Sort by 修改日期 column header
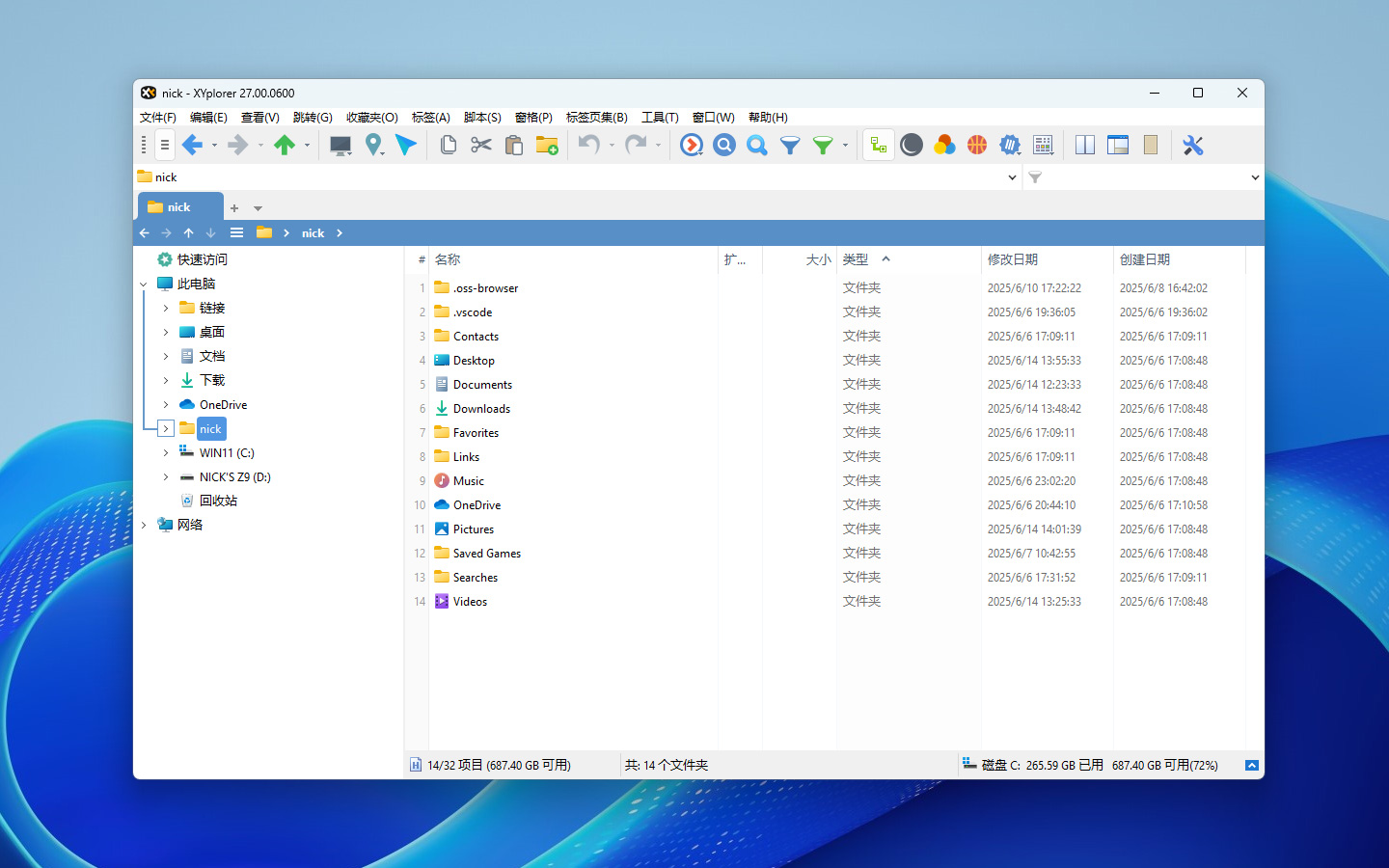 (1047, 260)
